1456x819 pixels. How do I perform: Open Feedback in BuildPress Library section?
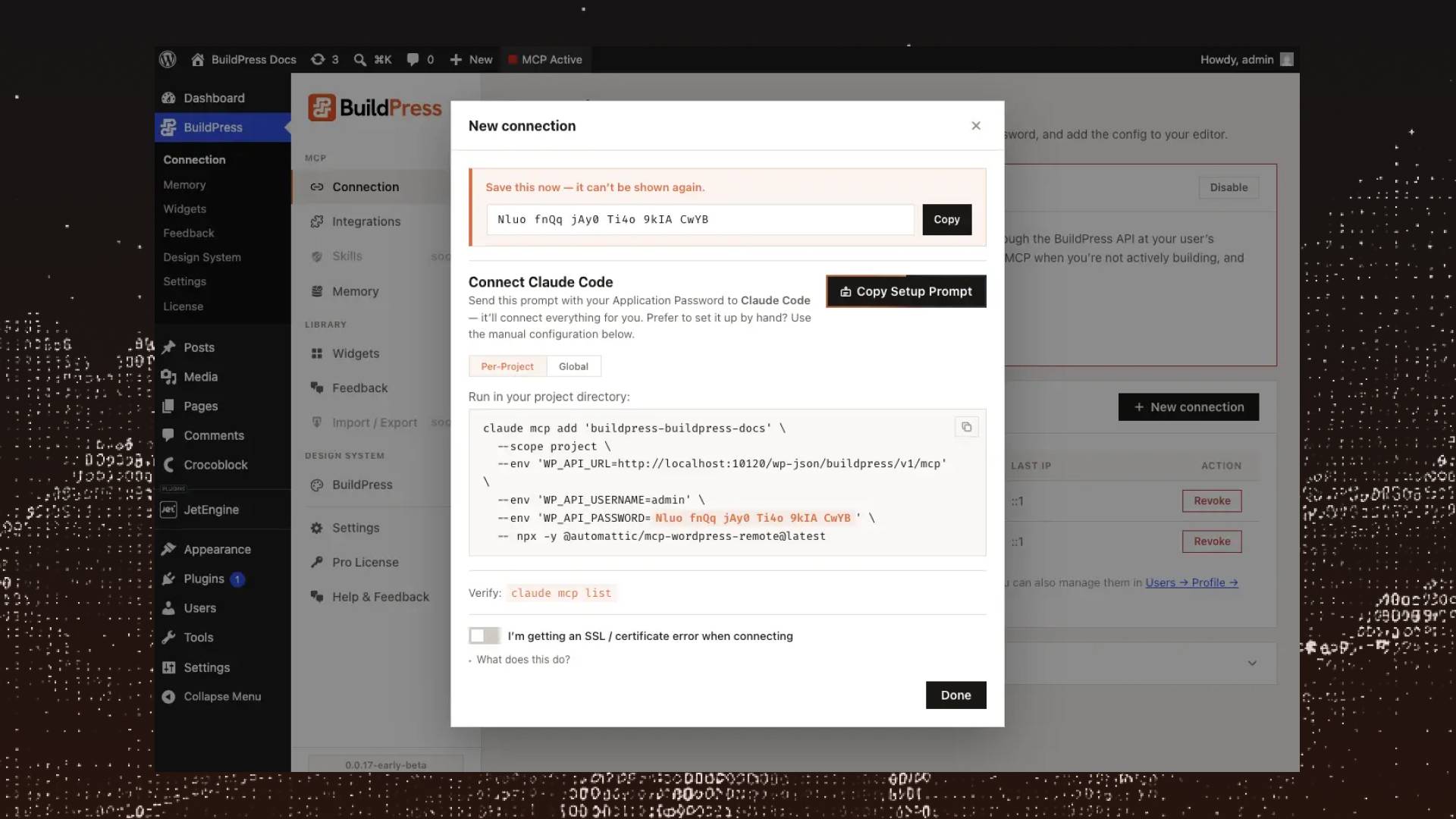click(x=359, y=388)
